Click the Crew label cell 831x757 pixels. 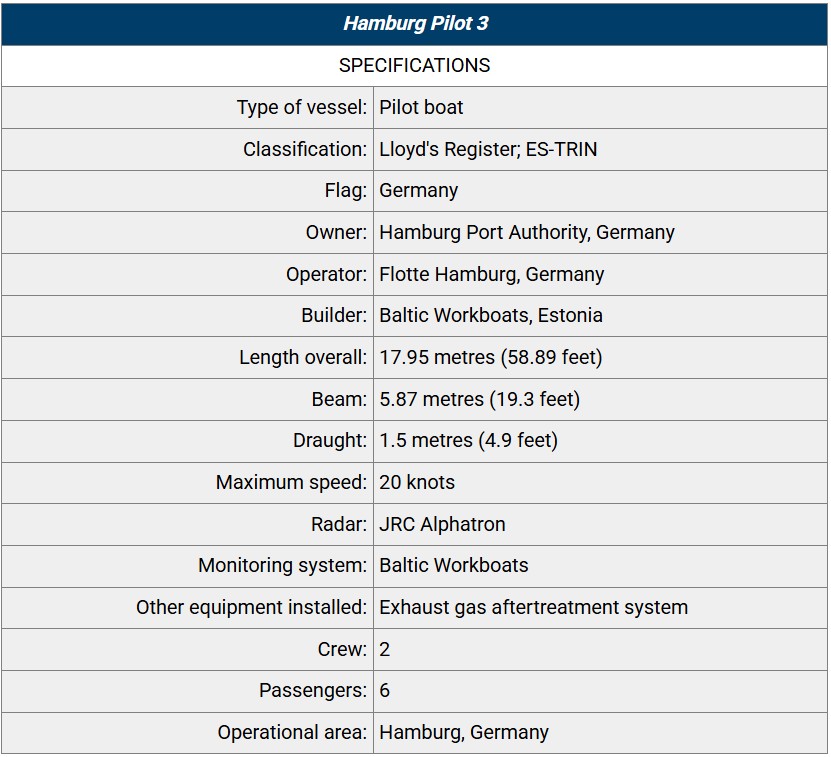tap(188, 649)
